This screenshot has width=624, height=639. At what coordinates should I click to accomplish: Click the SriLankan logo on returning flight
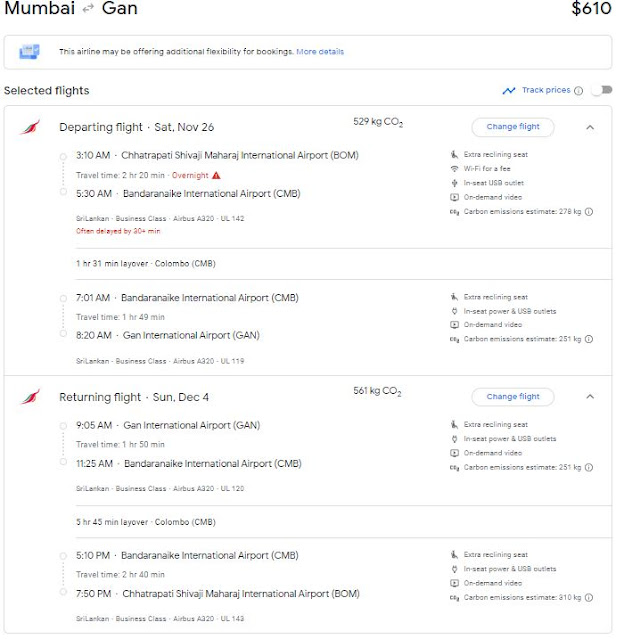[31, 398]
